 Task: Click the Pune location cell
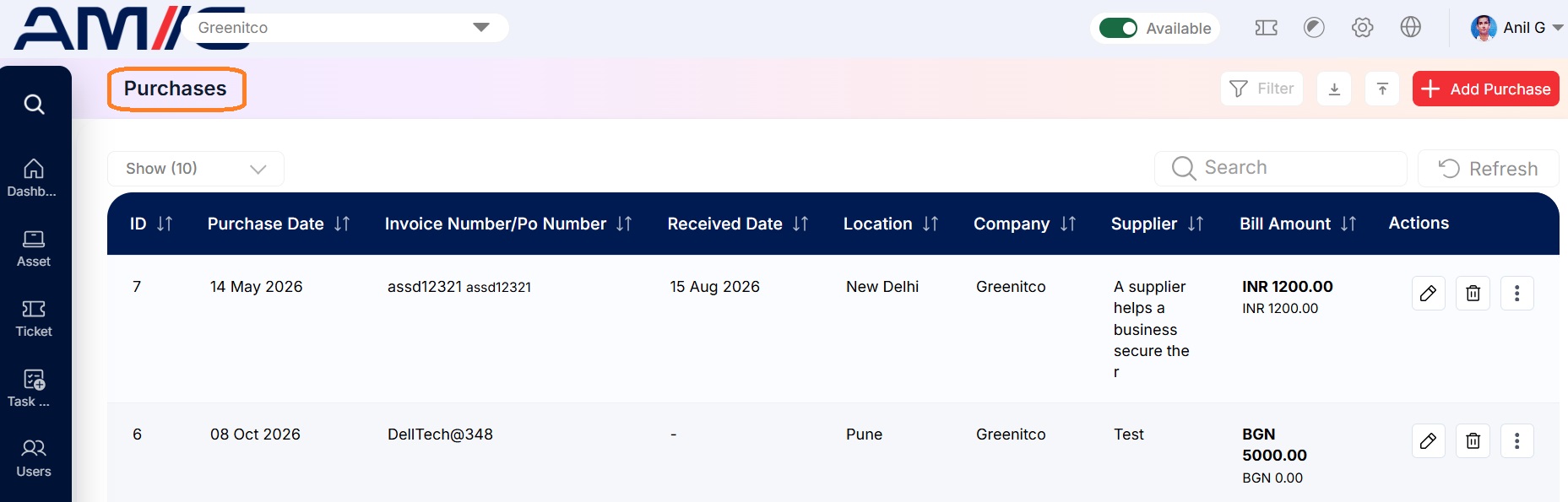coord(864,435)
